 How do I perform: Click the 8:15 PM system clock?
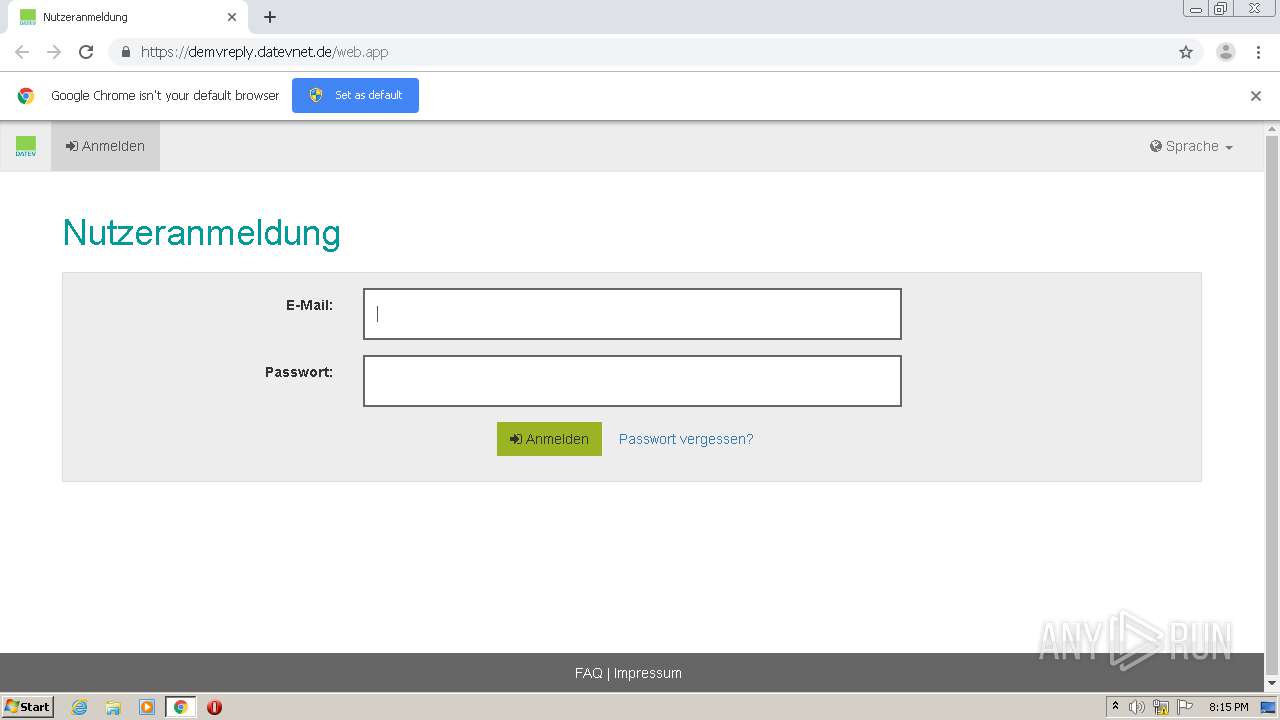point(1228,707)
